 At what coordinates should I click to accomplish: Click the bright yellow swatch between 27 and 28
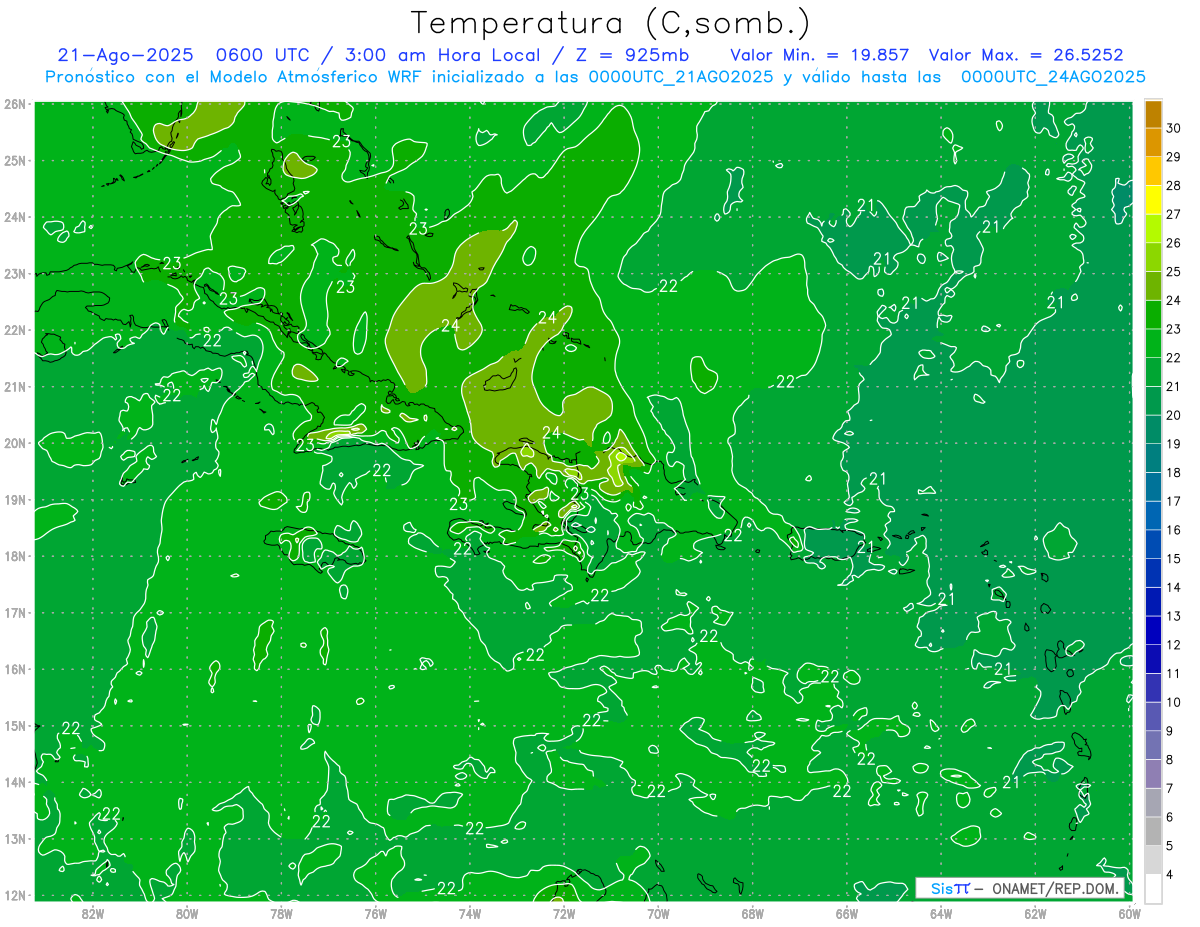pos(1153,200)
